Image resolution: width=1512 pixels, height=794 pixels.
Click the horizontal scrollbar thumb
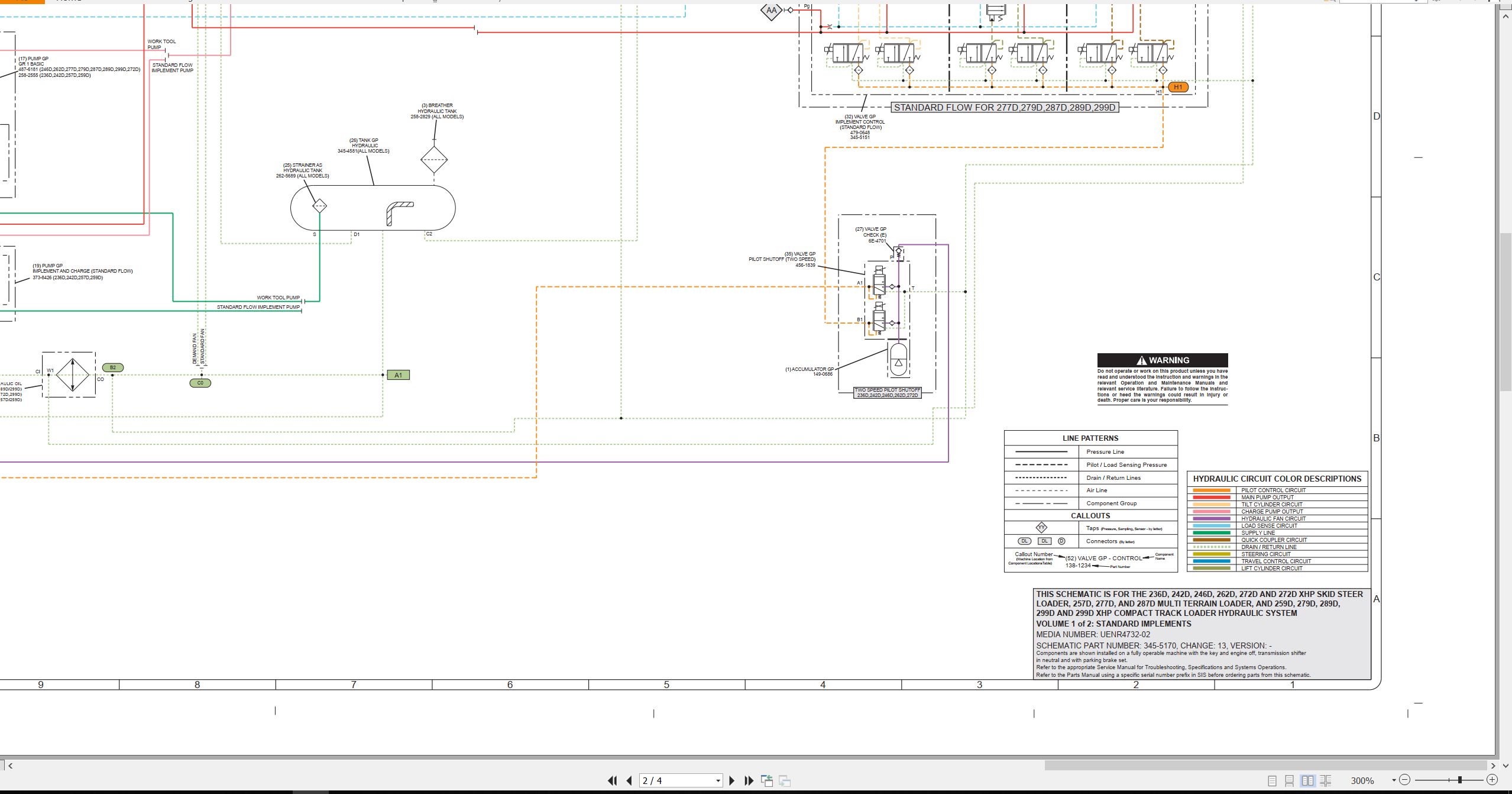pos(1265,766)
